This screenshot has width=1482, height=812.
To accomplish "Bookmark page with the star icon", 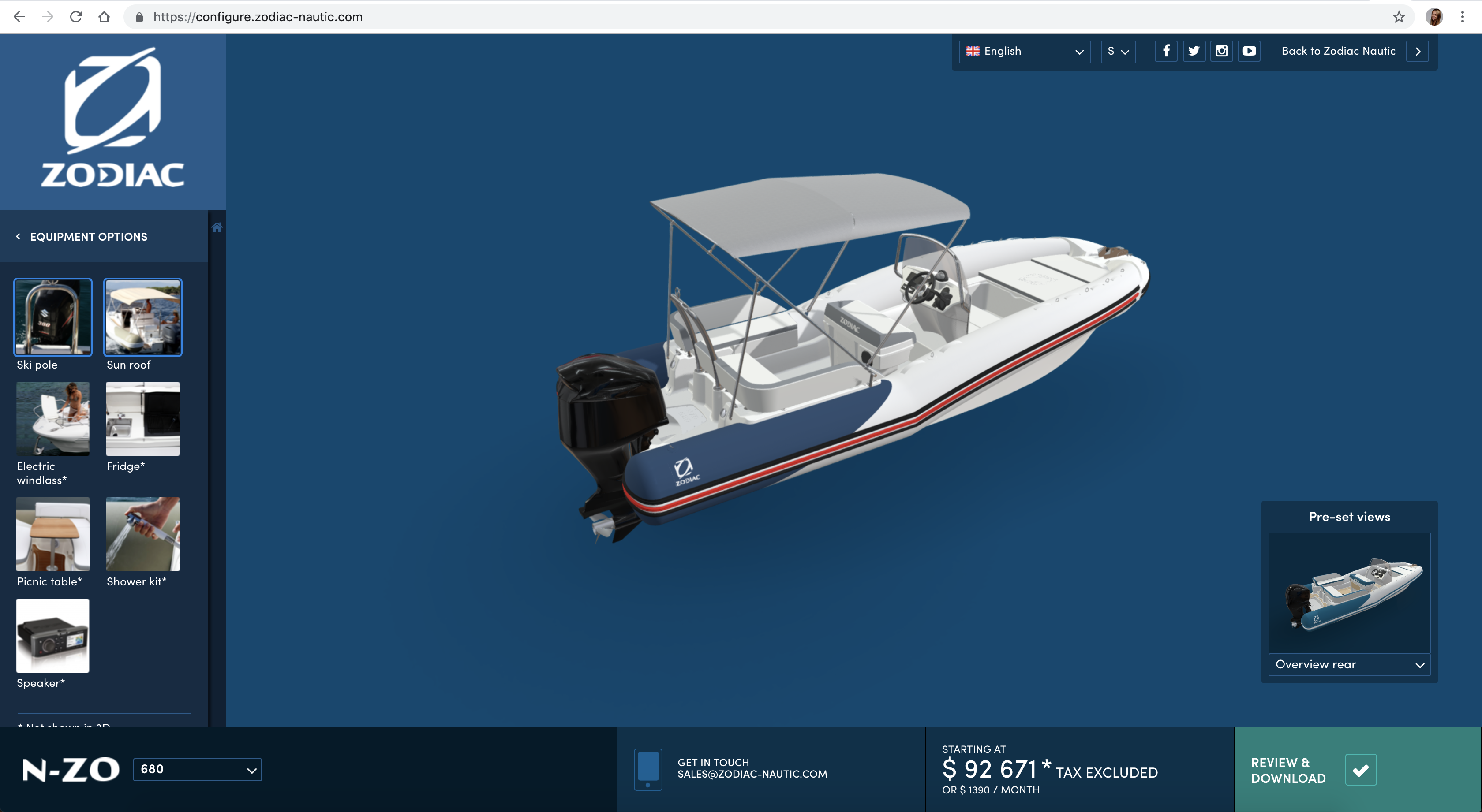I will pyautogui.click(x=1399, y=17).
